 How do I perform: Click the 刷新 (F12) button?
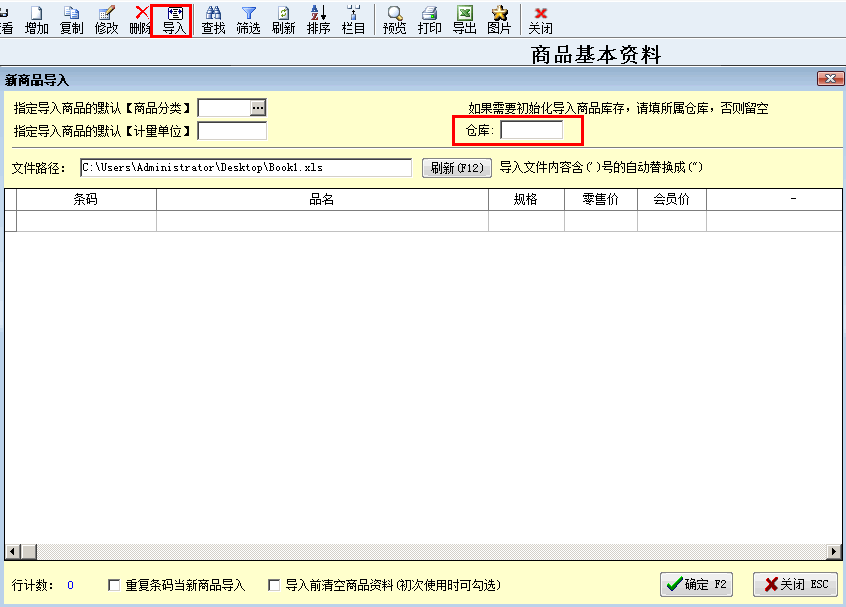456,168
